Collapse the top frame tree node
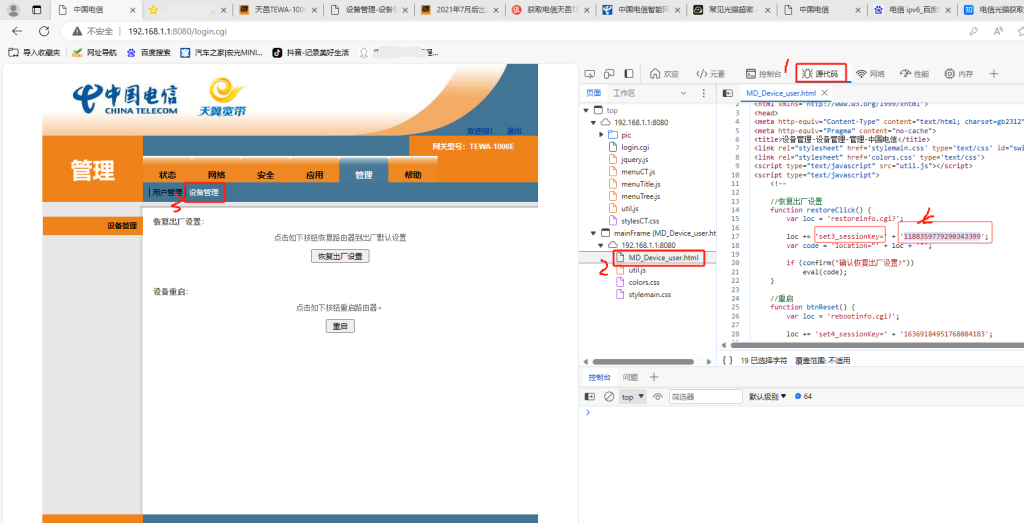The width and height of the screenshot is (1024, 523). [585, 110]
